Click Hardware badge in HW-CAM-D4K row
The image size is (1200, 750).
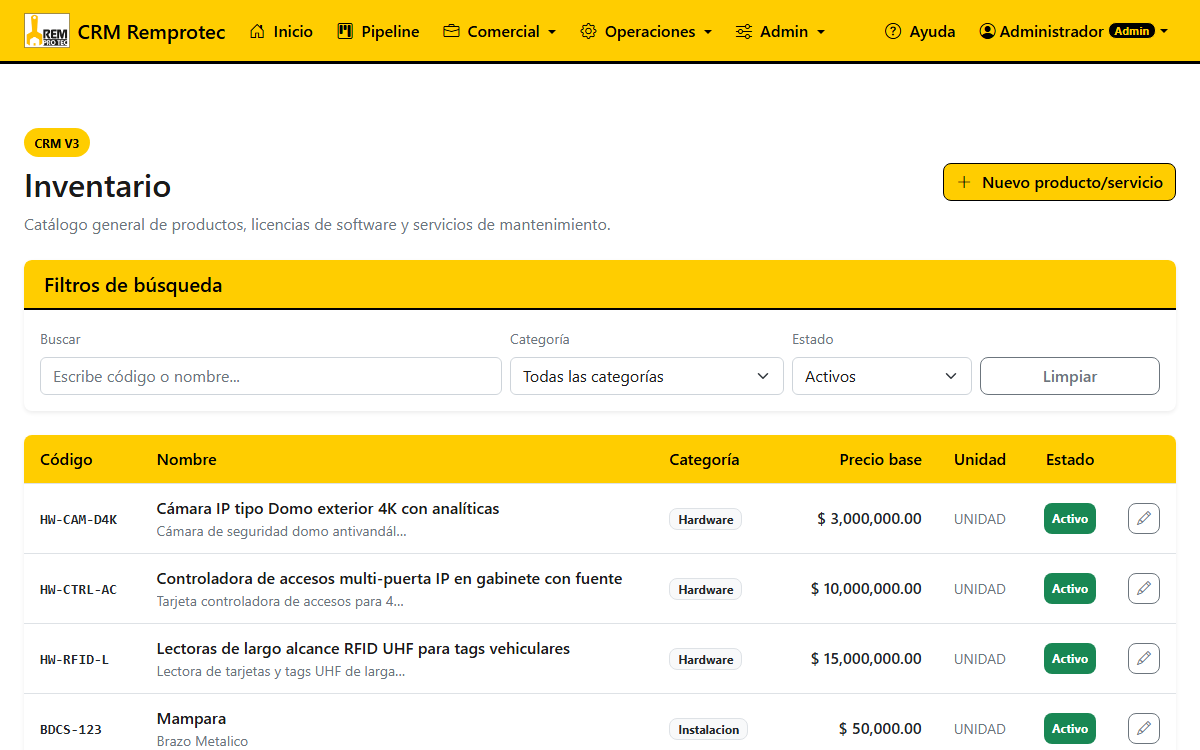pyautogui.click(x=705, y=519)
